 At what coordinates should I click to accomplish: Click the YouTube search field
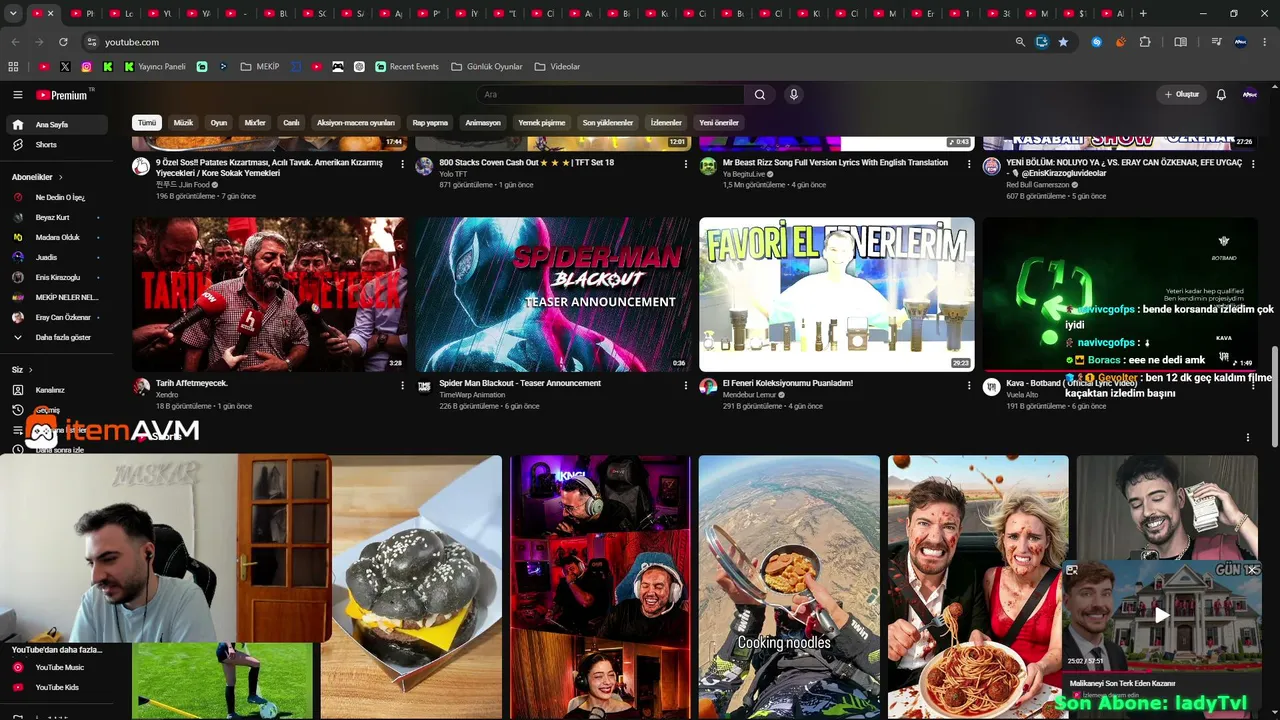[610, 95]
